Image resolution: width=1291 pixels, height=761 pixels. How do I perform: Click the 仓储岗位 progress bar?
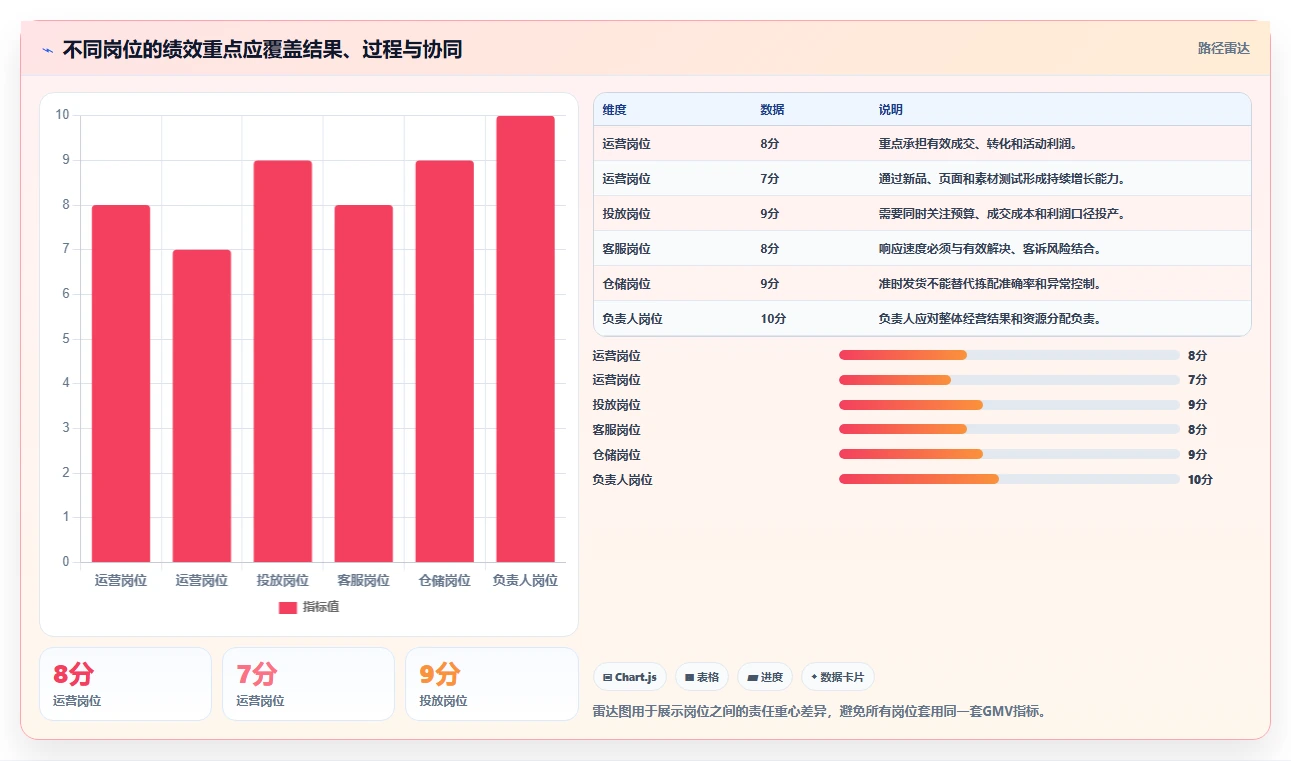click(x=1009, y=455)
